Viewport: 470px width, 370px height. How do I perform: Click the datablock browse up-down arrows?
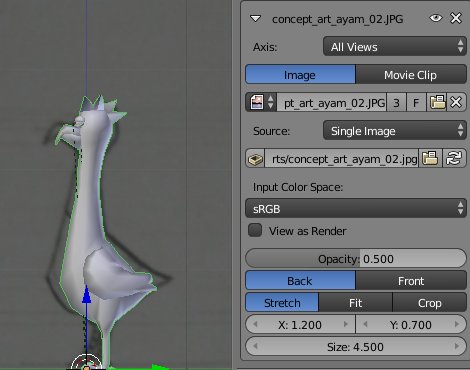pyautogui.click(x=271, y=102)
